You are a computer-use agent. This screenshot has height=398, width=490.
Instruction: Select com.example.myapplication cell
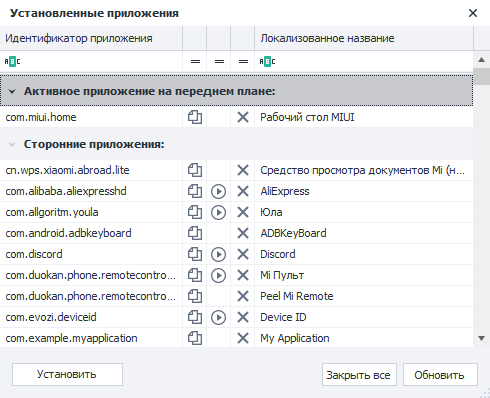pos(91,338)
